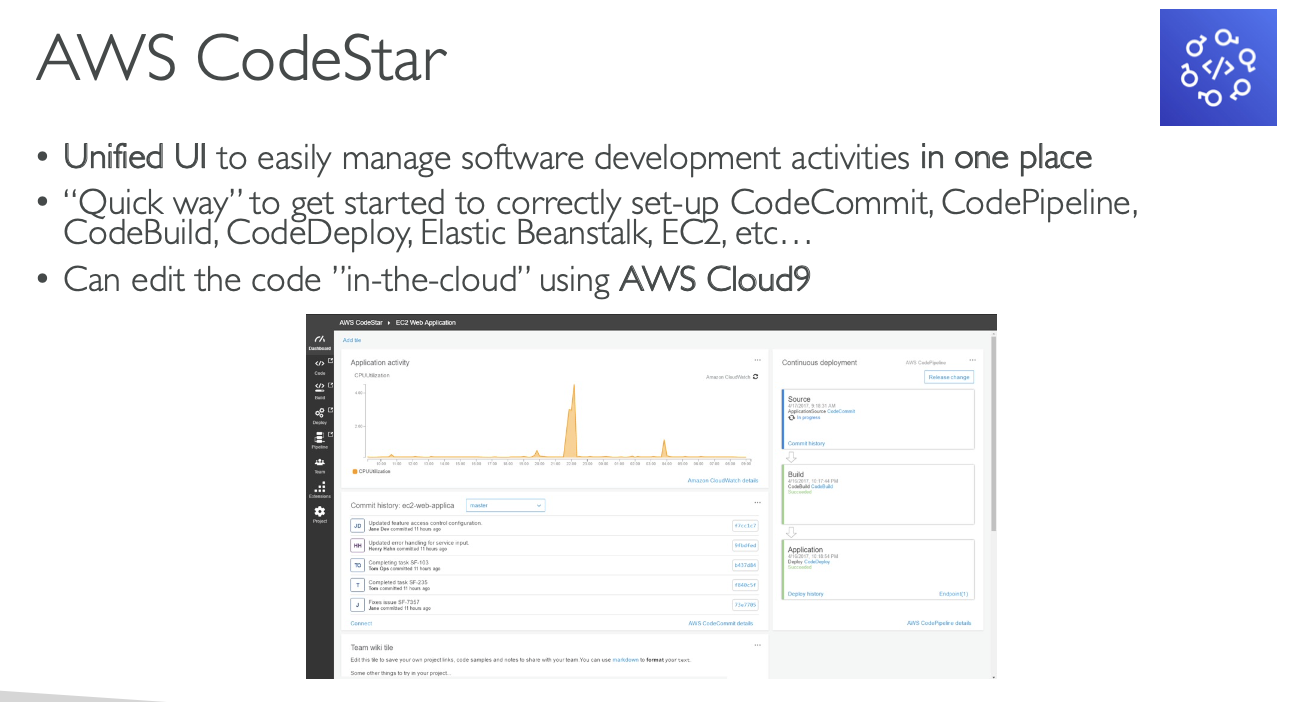Open the CodeCommit link in Source stage
This screenshot has width=1290, height=702.
(x=841, y=411)
